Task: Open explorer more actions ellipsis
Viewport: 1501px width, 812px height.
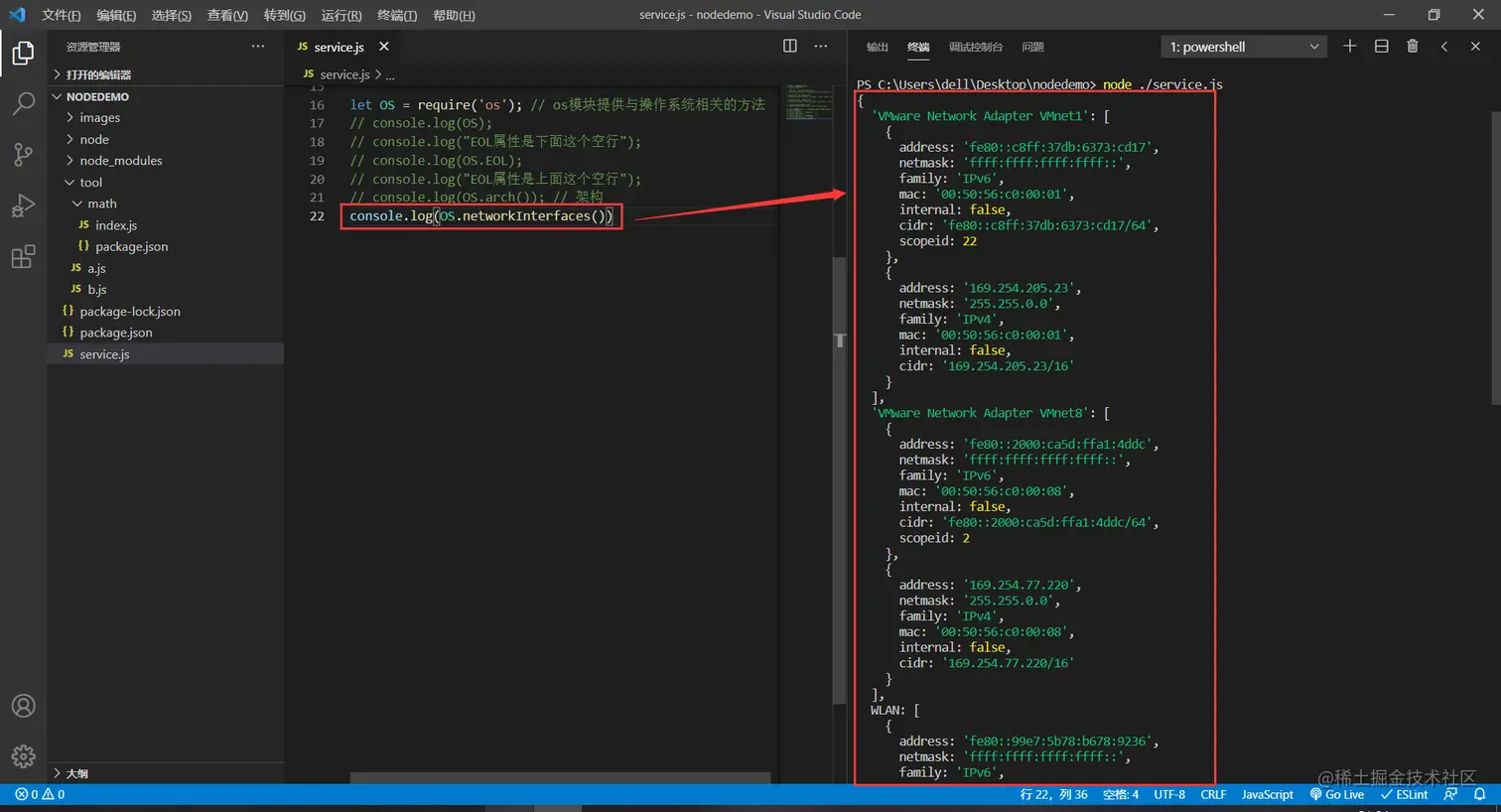Action: point(258,46)
